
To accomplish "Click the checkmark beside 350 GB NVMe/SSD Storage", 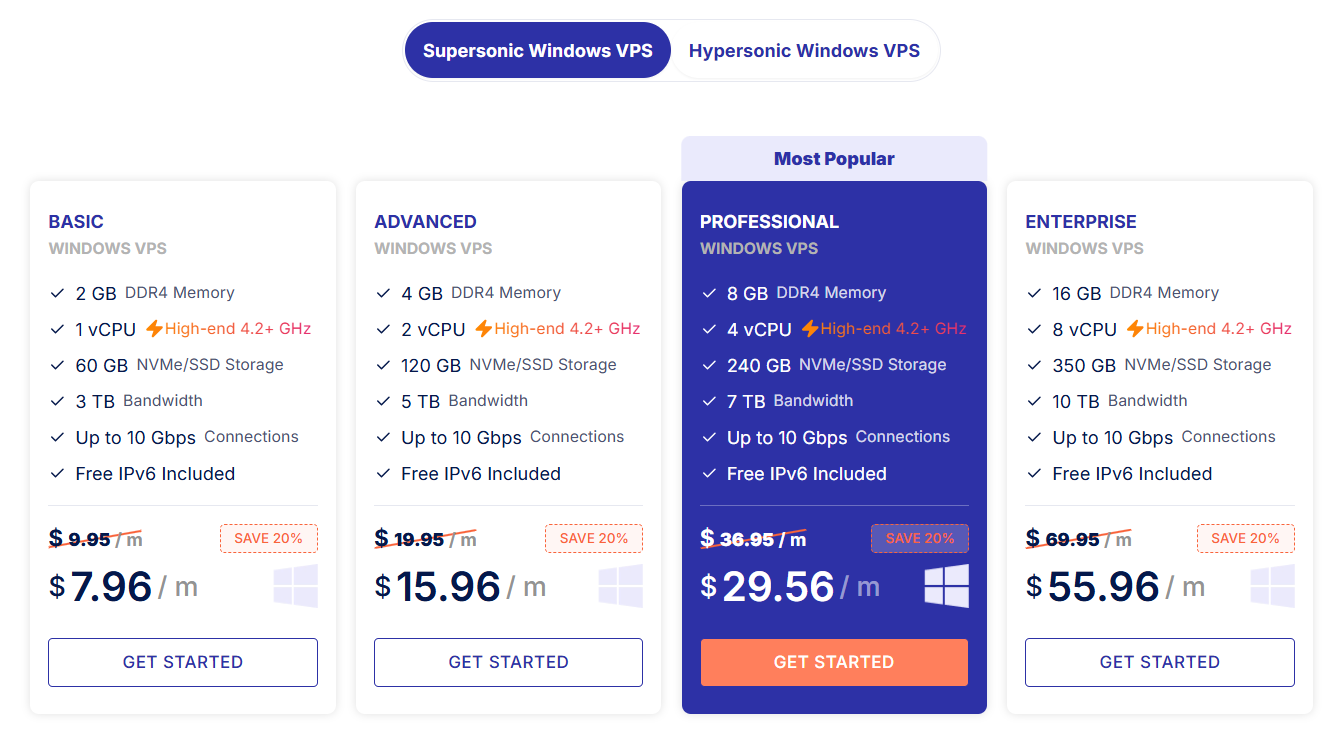I will pos(1034,365).
